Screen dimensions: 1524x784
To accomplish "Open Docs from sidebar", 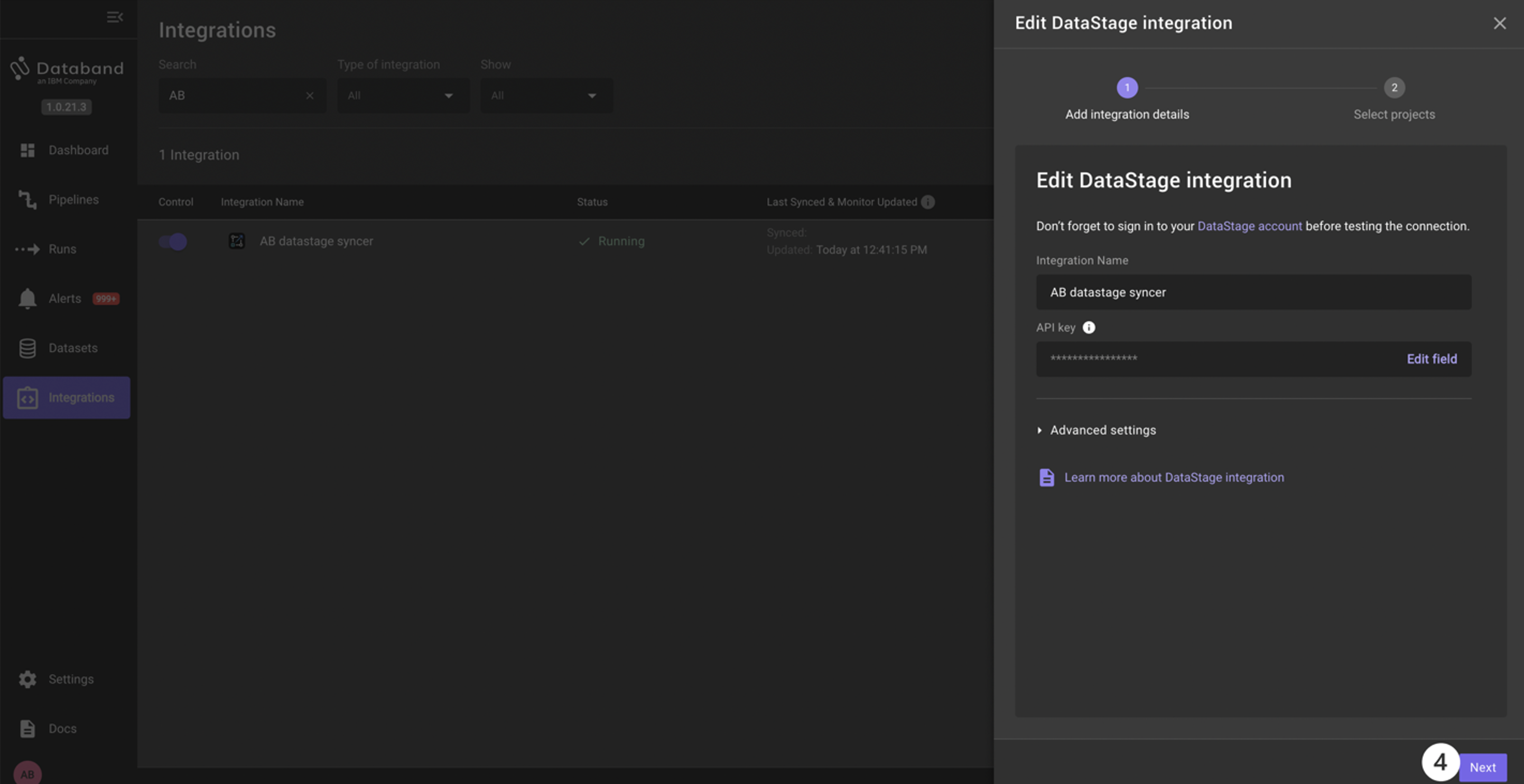I will 62,729.
